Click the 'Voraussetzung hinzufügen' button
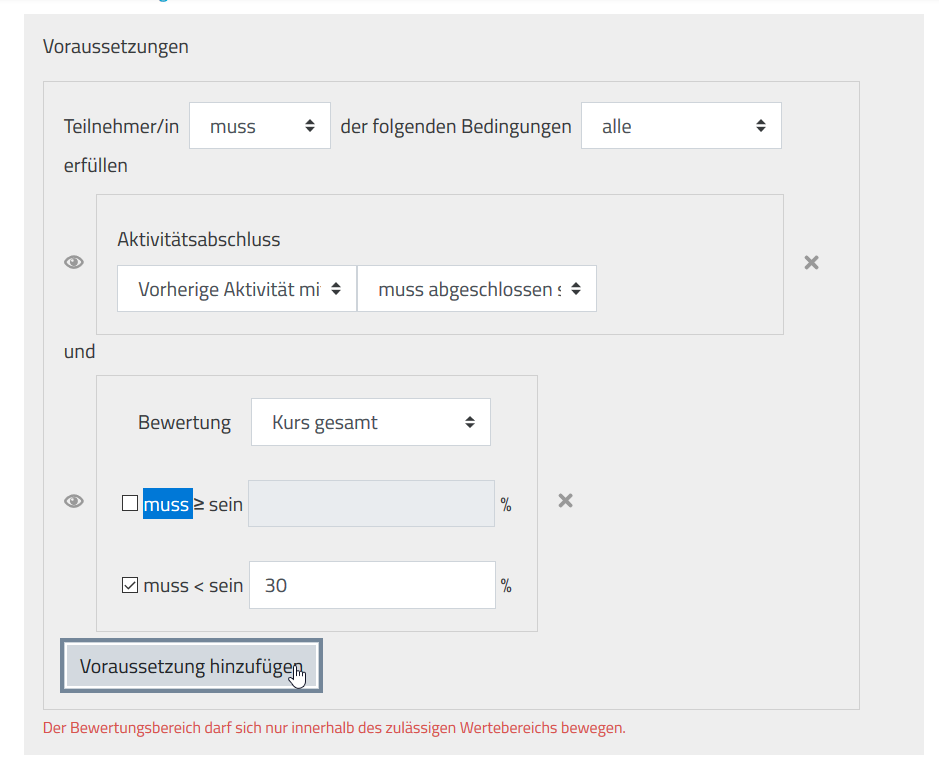Image resolution: width=939 pixels, height=765 pixels. (191, 666)
